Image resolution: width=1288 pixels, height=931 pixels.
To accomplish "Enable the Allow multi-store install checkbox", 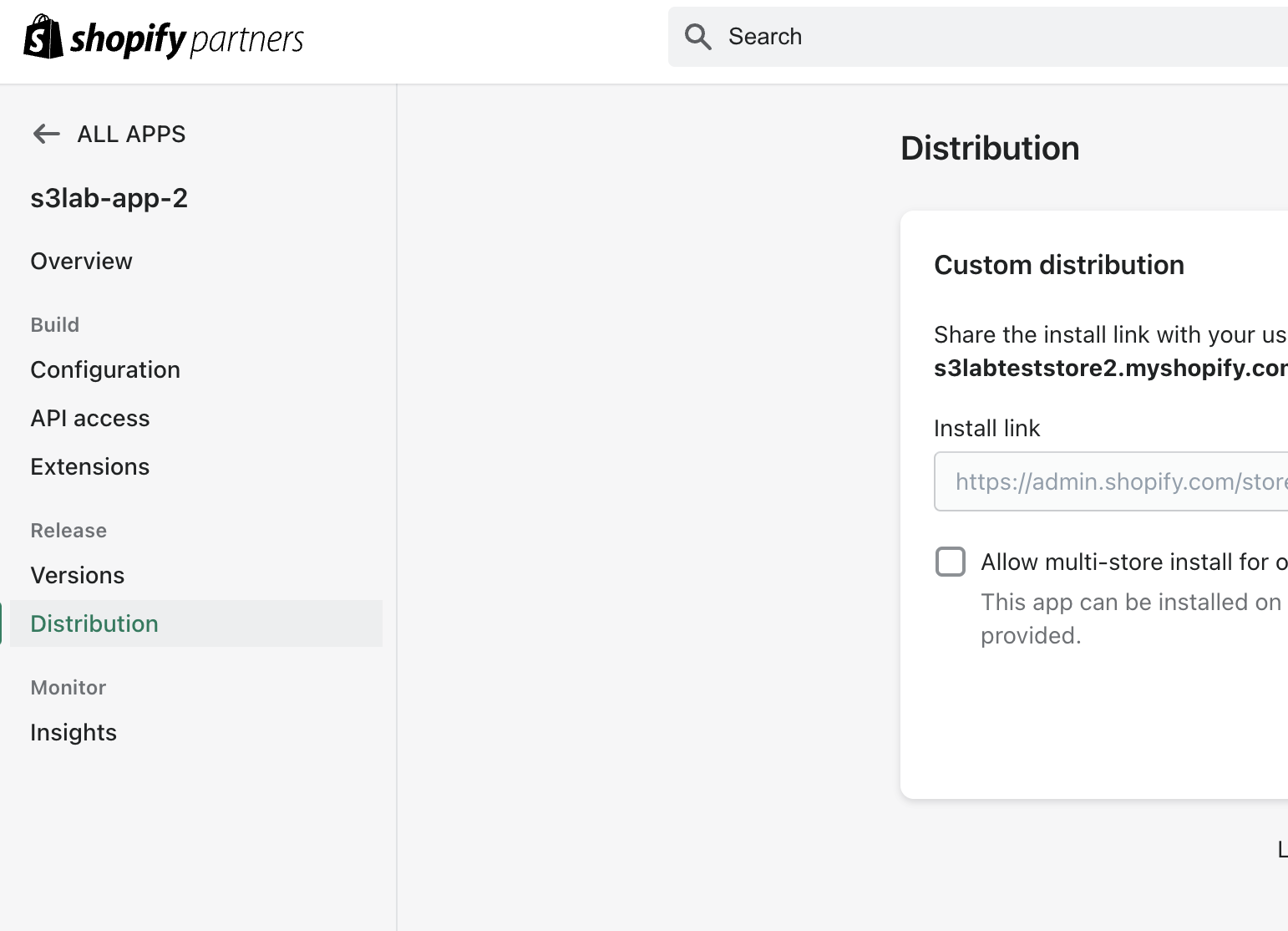I will (x=950, y=562).
